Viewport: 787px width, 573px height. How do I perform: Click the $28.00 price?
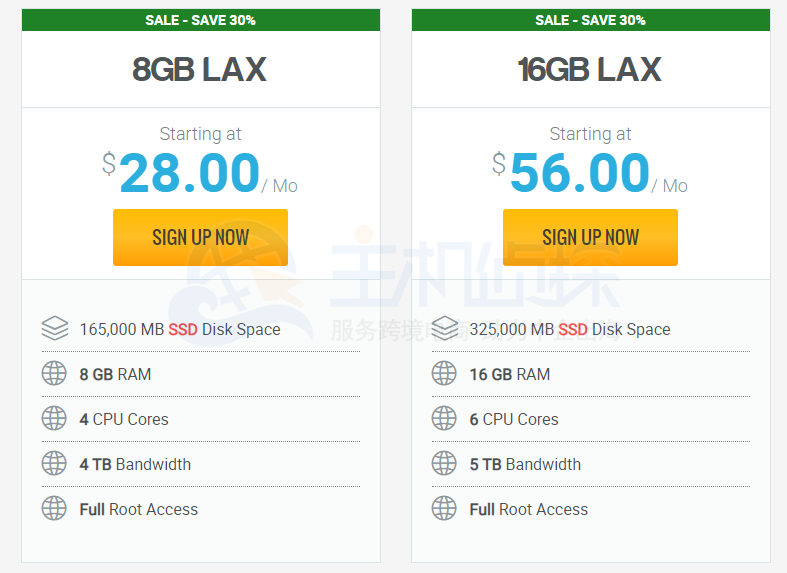tap(189, 173)
